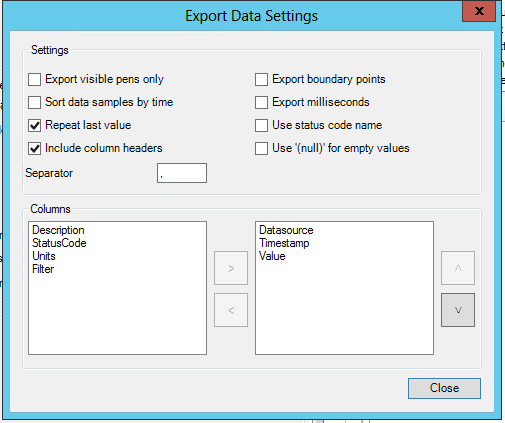505x423 pixels.
Task: Uncheck Repeat last value
Action: click(35, 126)
